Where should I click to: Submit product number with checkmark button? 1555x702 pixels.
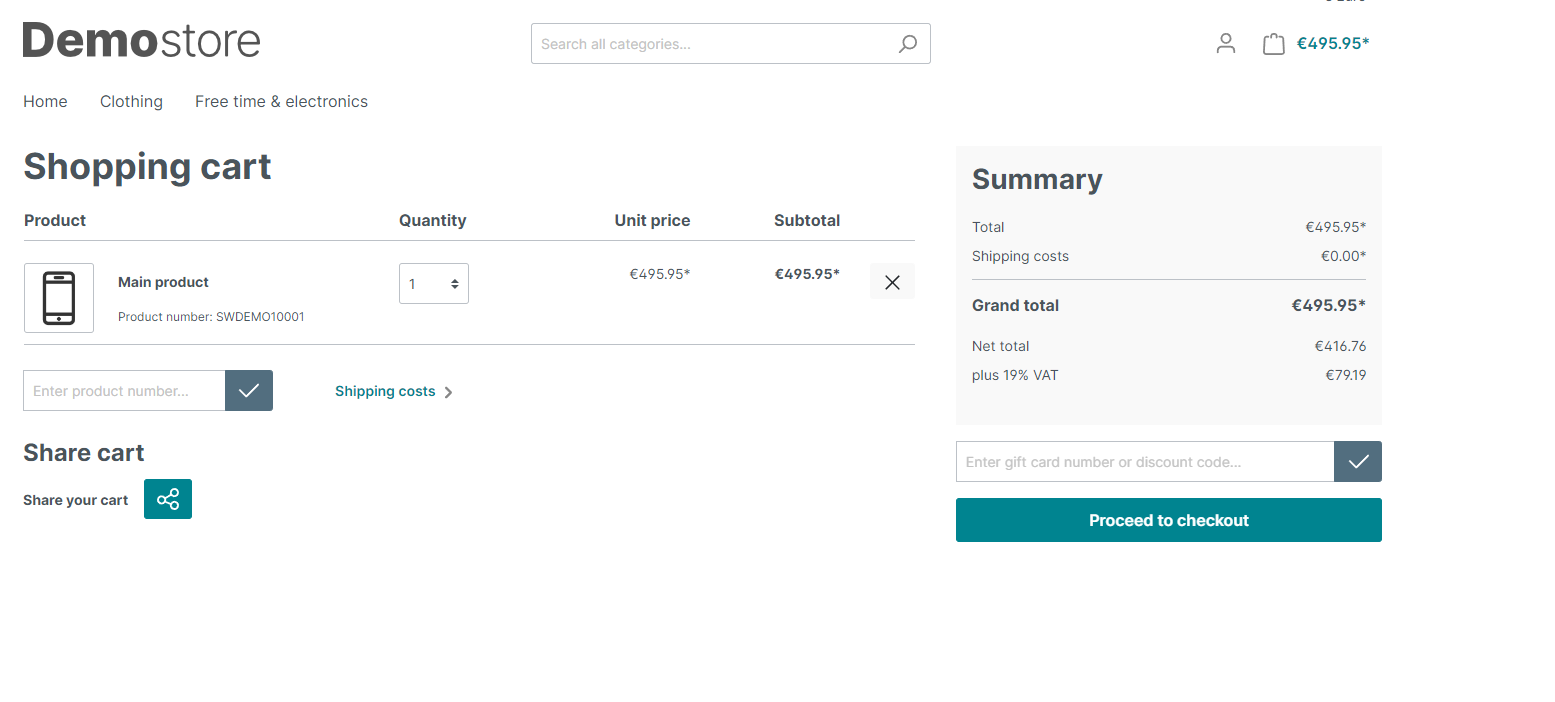(x=249, y=391)
